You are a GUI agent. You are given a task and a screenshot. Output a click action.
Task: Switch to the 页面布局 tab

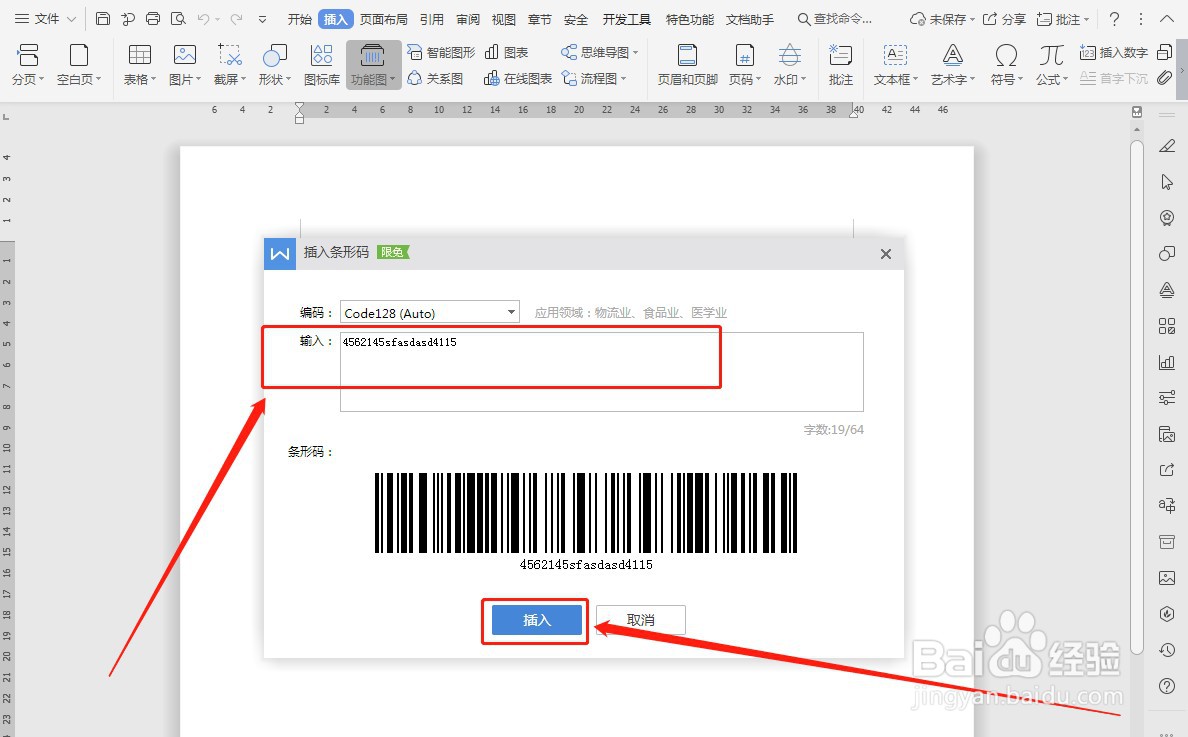(x=383, y=19)
